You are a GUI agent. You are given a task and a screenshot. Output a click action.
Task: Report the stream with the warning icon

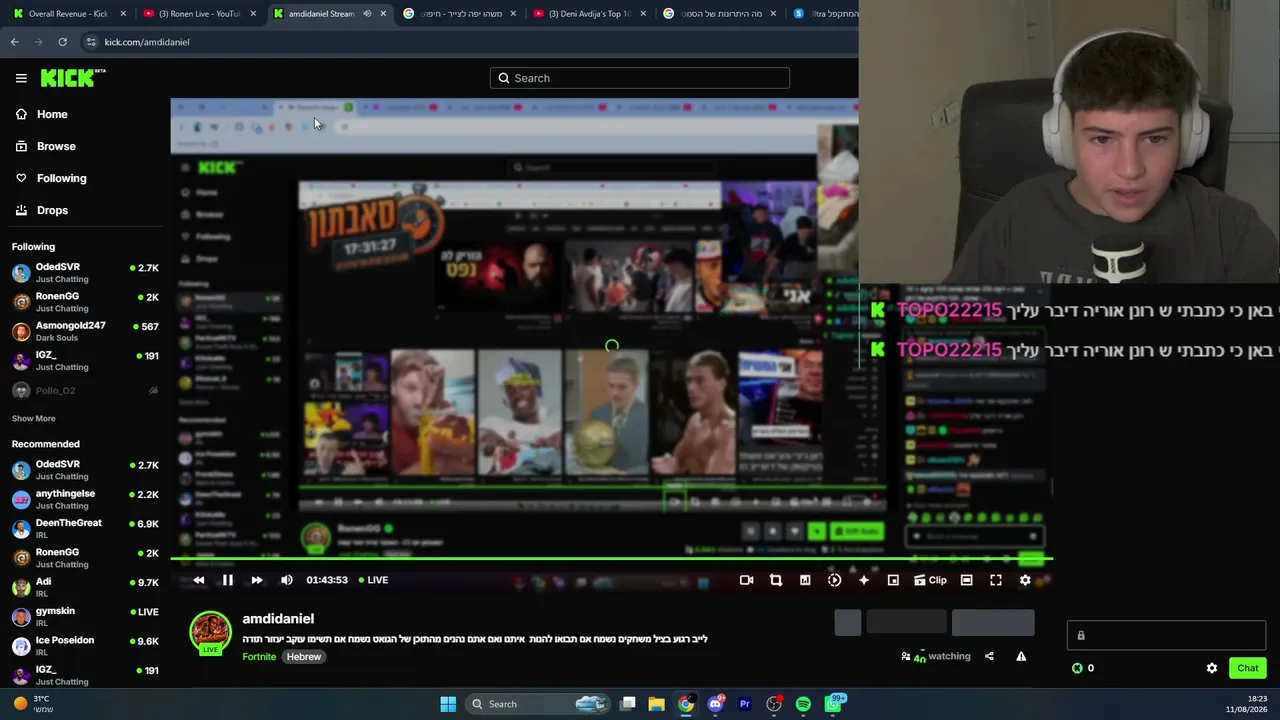pyautogui.click(x=1021, y=656)
